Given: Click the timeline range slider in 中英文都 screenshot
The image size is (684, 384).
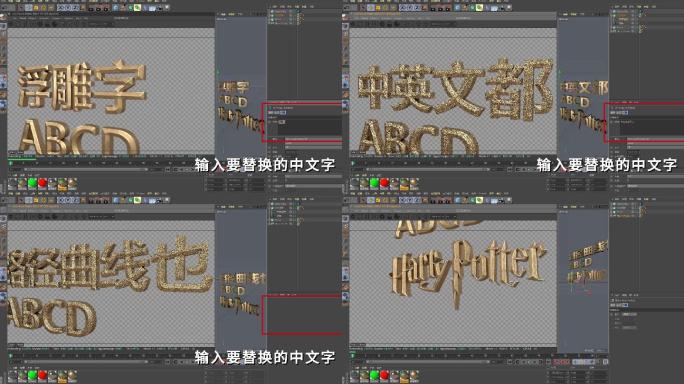Looking at the screenshot, I should 428,169.
